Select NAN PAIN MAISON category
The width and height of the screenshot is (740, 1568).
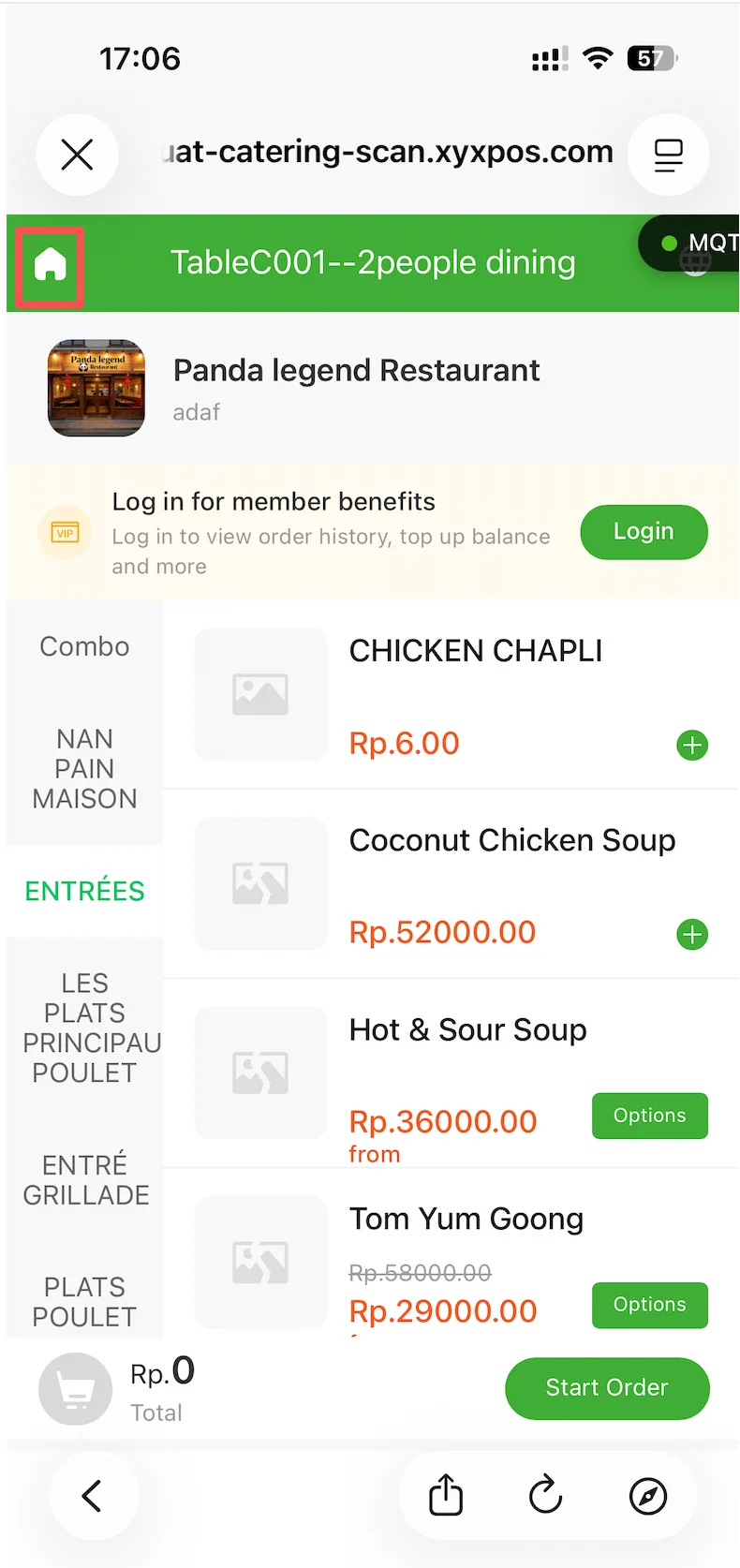pyautogui.click(x=84, y=769)
